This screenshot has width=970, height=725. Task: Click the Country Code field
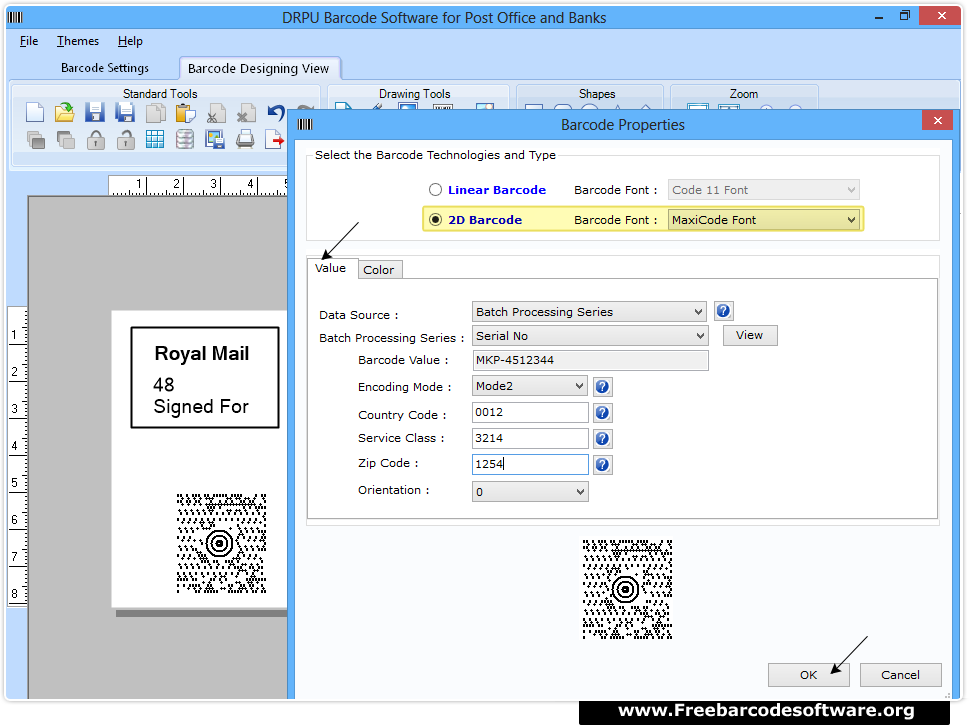click(x=530, y=413)
